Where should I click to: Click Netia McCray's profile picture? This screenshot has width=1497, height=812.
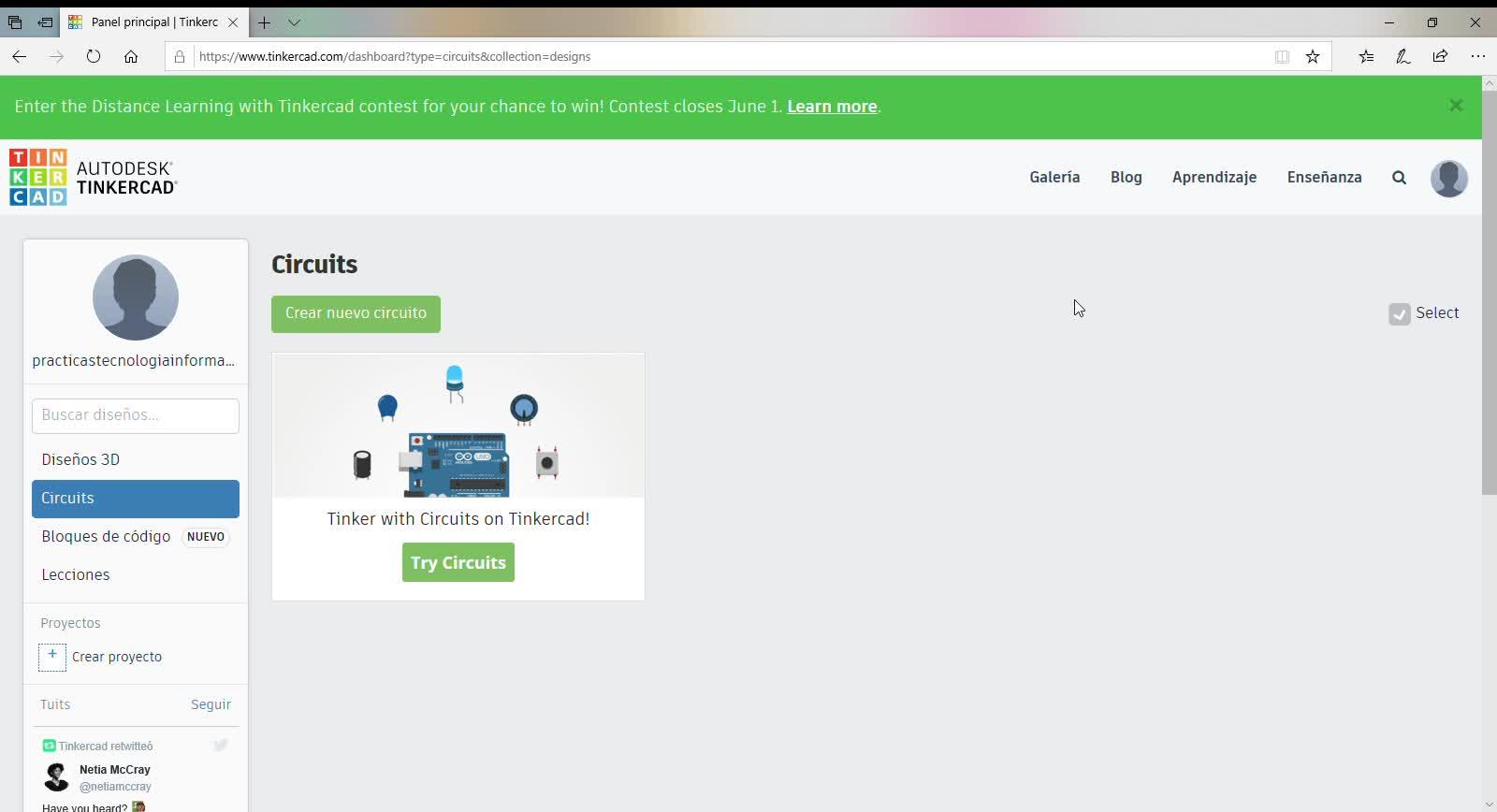click(x=56, y=776)
